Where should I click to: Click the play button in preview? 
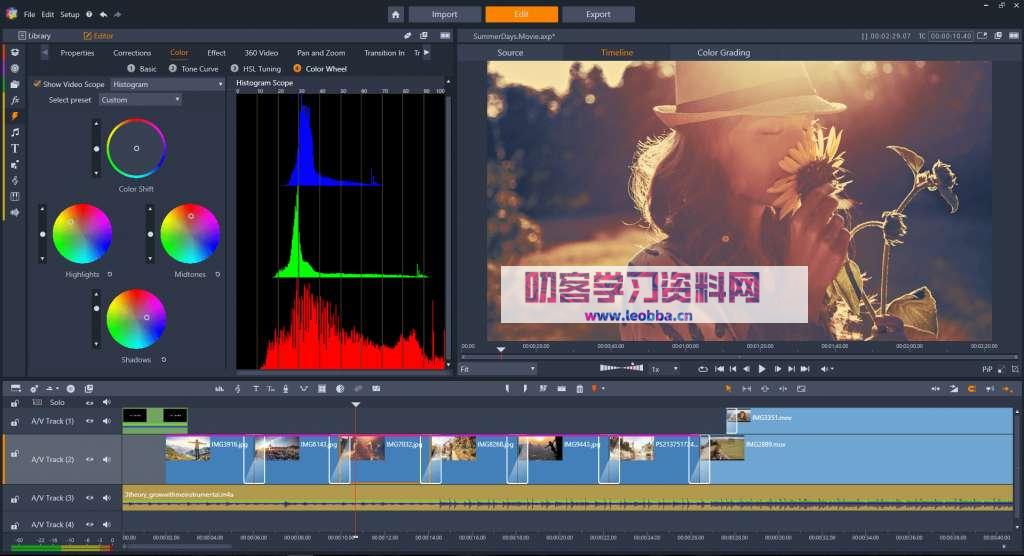[761, 369]
